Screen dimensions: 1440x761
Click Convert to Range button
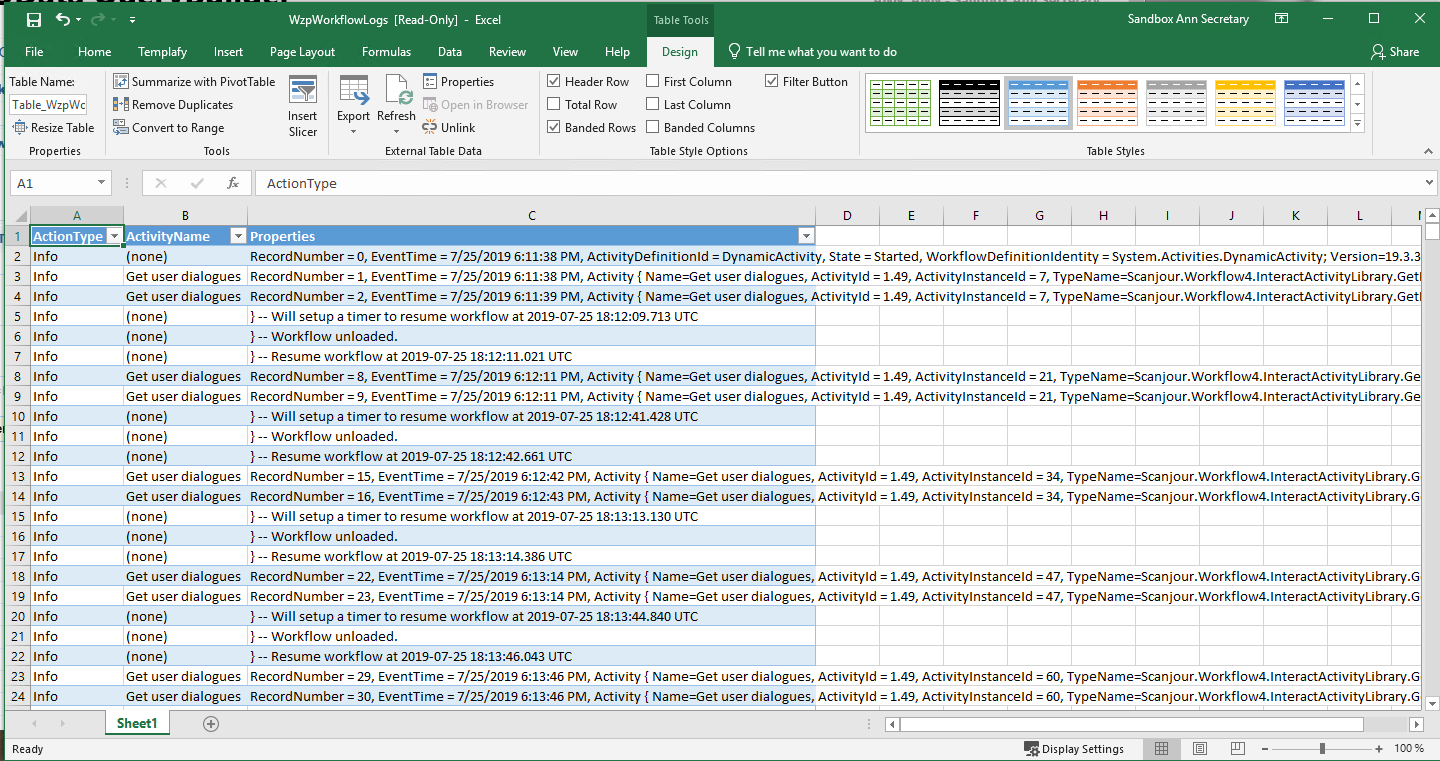coord(169,128)
